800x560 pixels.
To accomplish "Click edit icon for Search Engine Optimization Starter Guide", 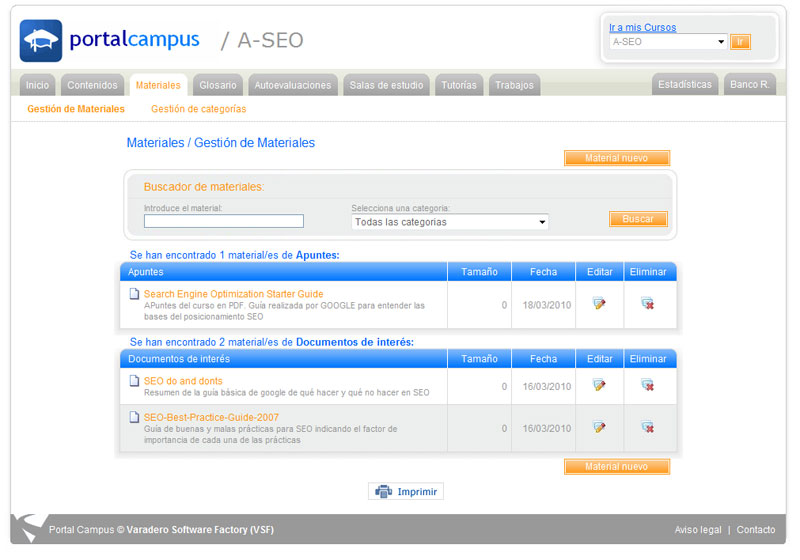I will click(x=599, y=304).
